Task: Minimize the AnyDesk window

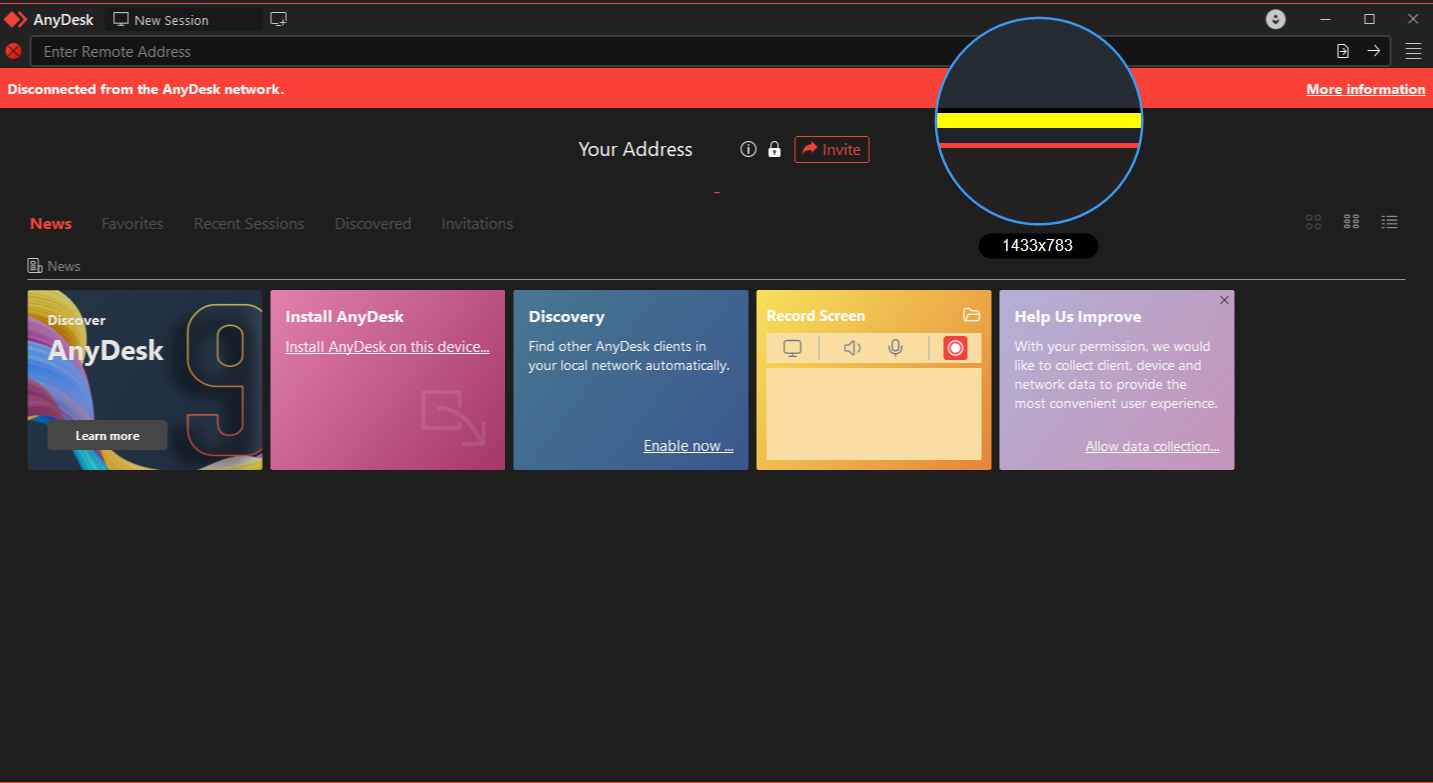Action: coord(1325,19)
